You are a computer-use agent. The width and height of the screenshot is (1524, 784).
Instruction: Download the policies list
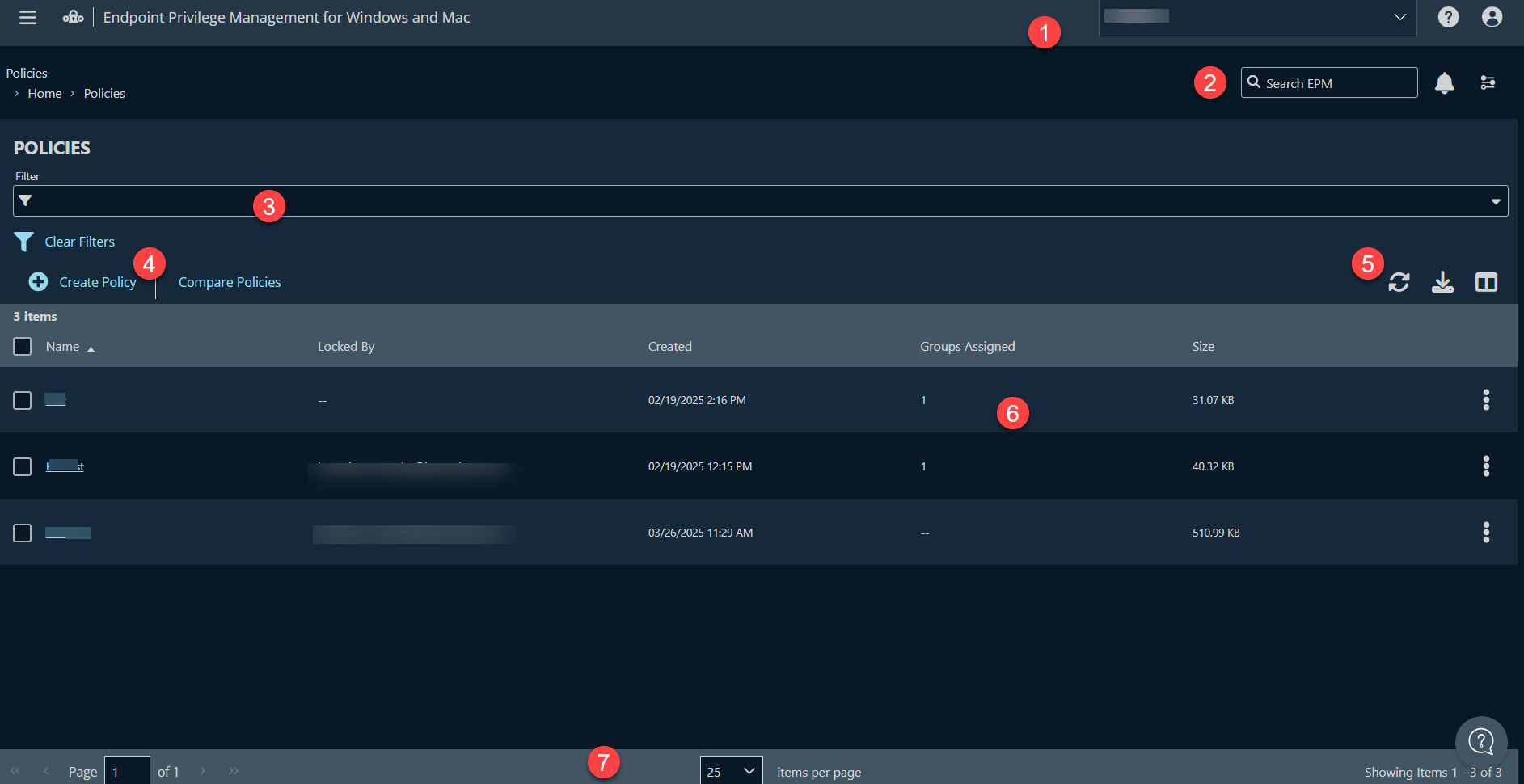pos(1442,282)
